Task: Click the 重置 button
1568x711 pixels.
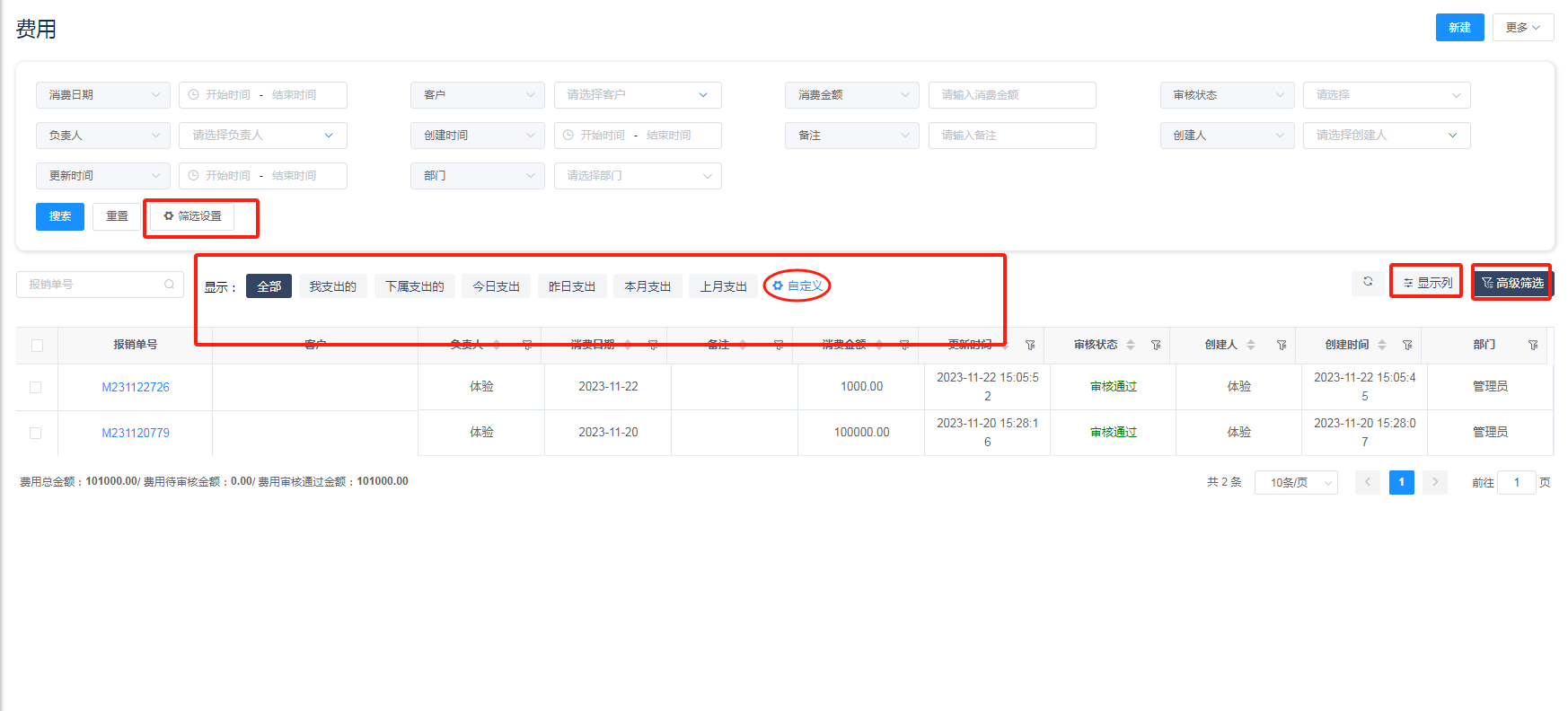Action: (x=117, y=216)
